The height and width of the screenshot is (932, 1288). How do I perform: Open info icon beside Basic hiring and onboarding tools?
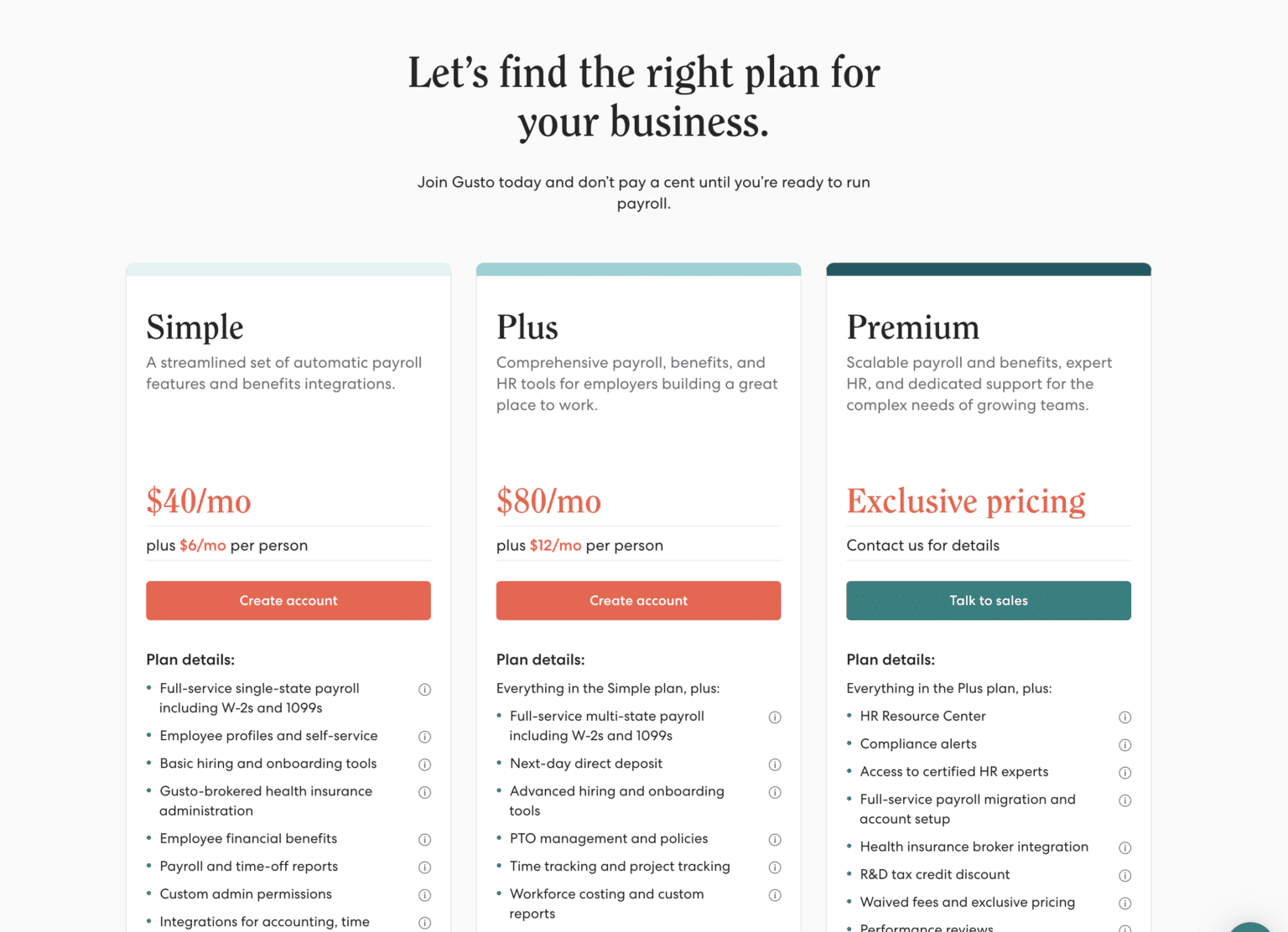425,764
